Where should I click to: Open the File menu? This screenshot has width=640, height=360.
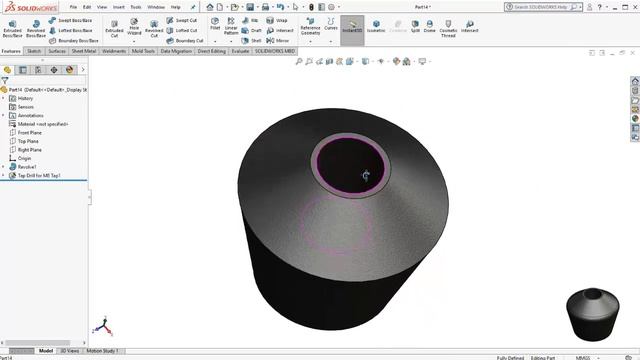click(73, 7)
